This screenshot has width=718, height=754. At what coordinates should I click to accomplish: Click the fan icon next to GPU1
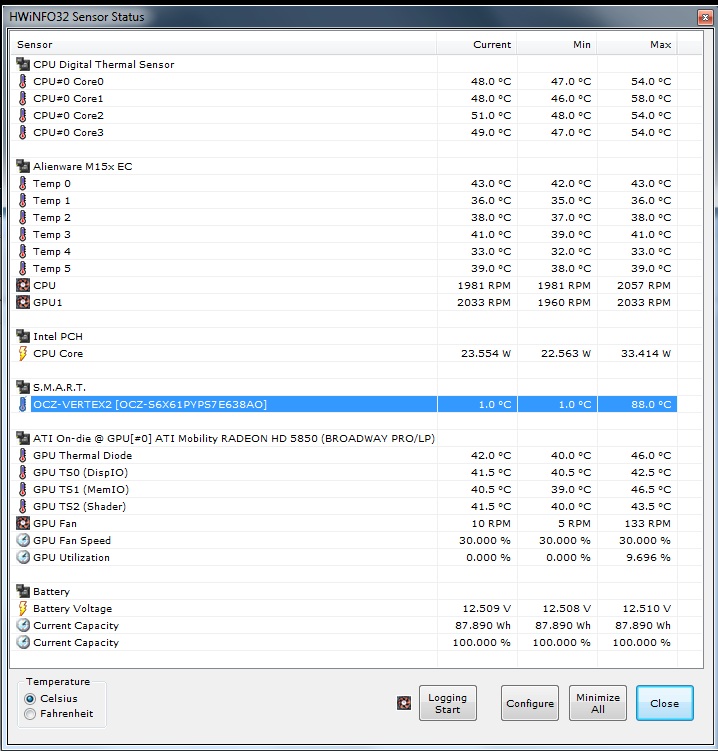[23, 302]
